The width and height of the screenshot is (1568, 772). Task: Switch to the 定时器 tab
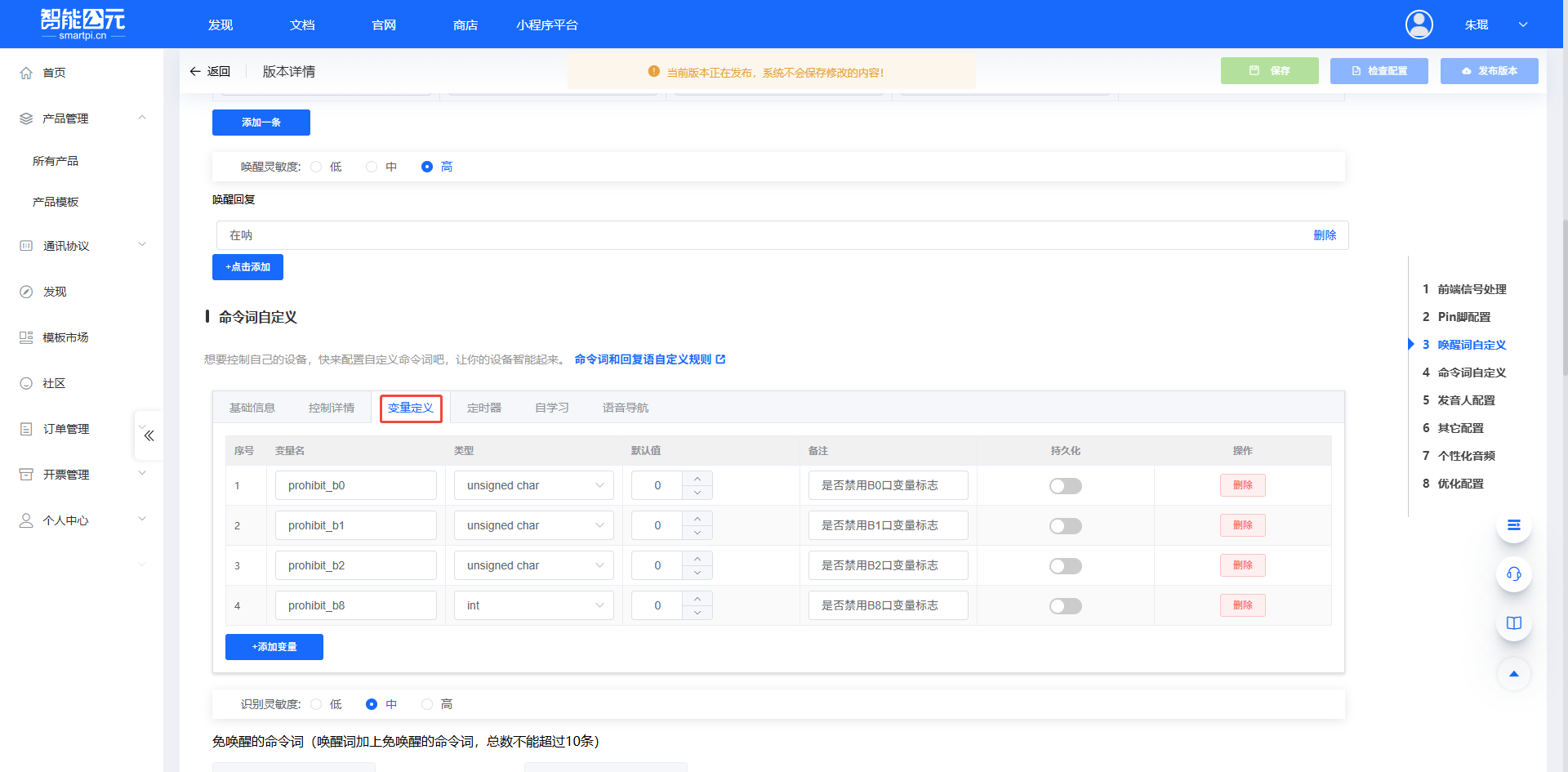pos(483,407)
